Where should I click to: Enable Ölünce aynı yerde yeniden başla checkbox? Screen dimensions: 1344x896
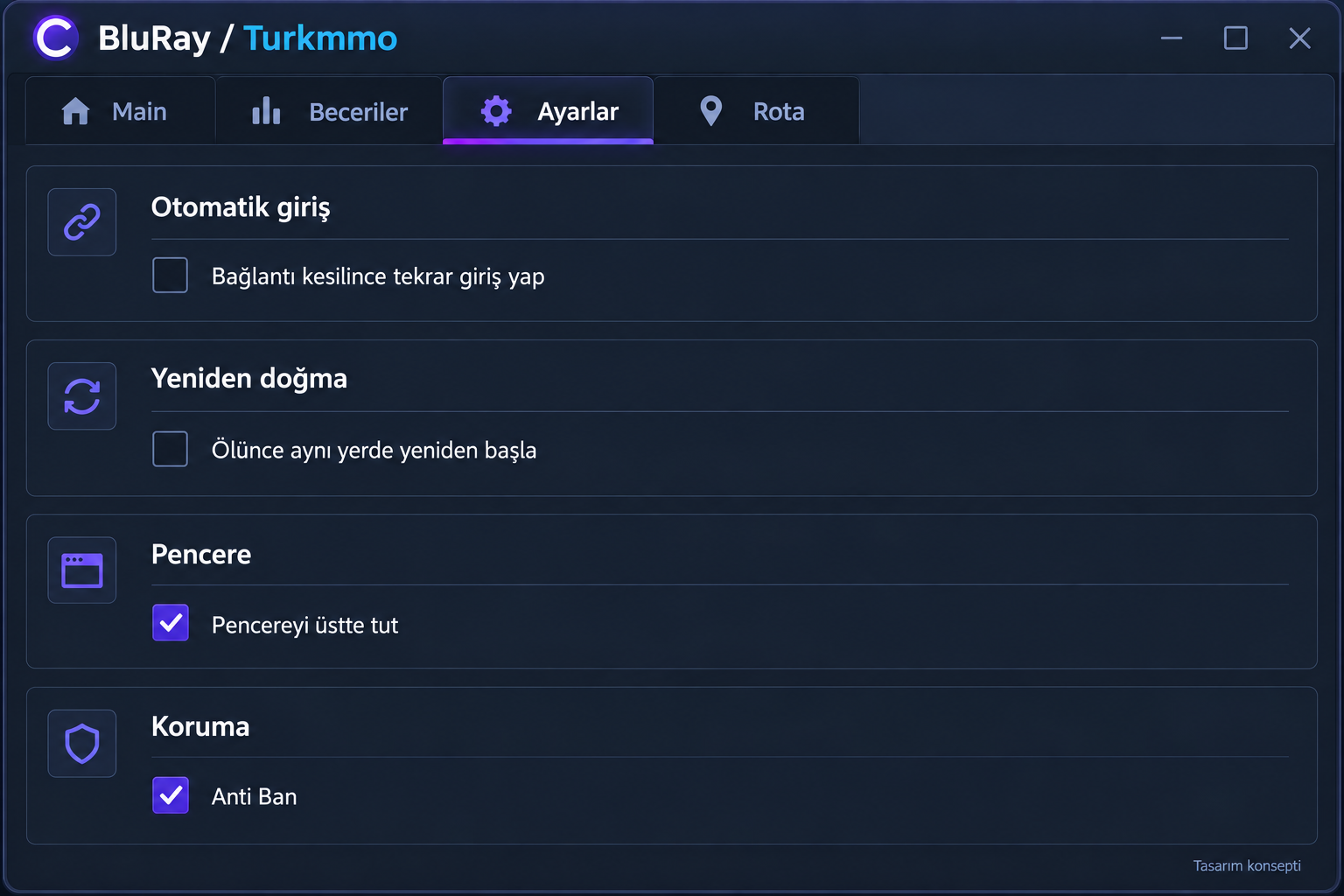click(x=171, y=449)
